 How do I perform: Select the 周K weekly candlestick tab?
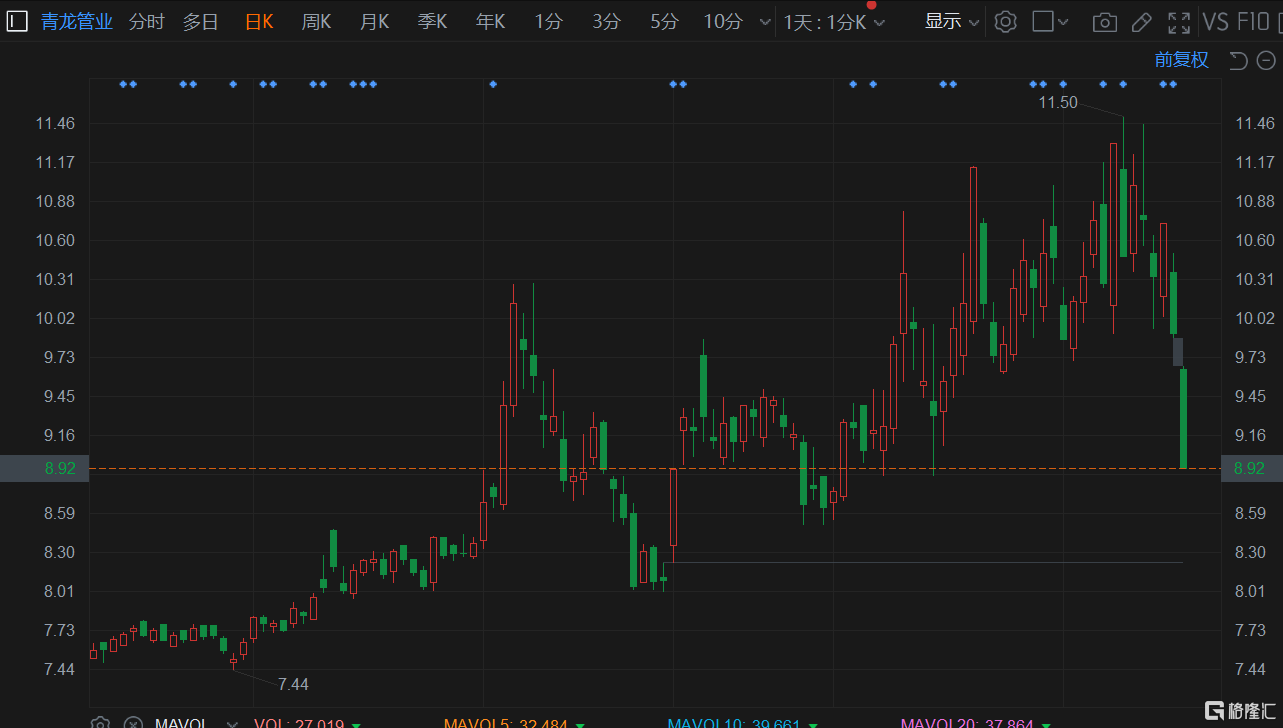tap(316, 21)
